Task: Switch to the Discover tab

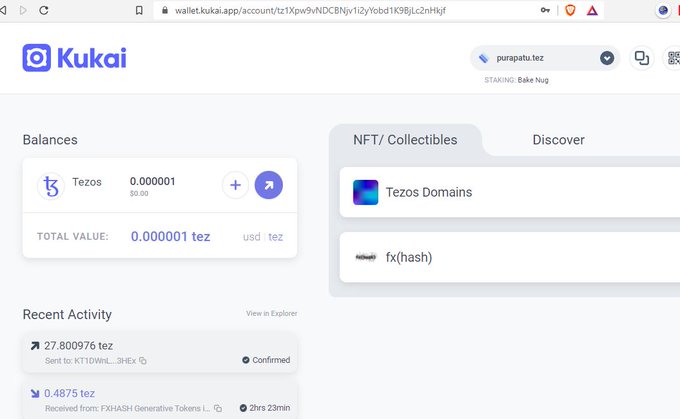Action: point(558,140)
